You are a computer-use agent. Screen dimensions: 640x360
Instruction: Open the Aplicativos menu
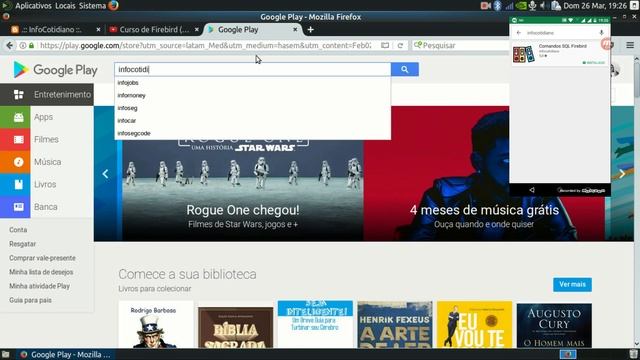coord(33,6)
